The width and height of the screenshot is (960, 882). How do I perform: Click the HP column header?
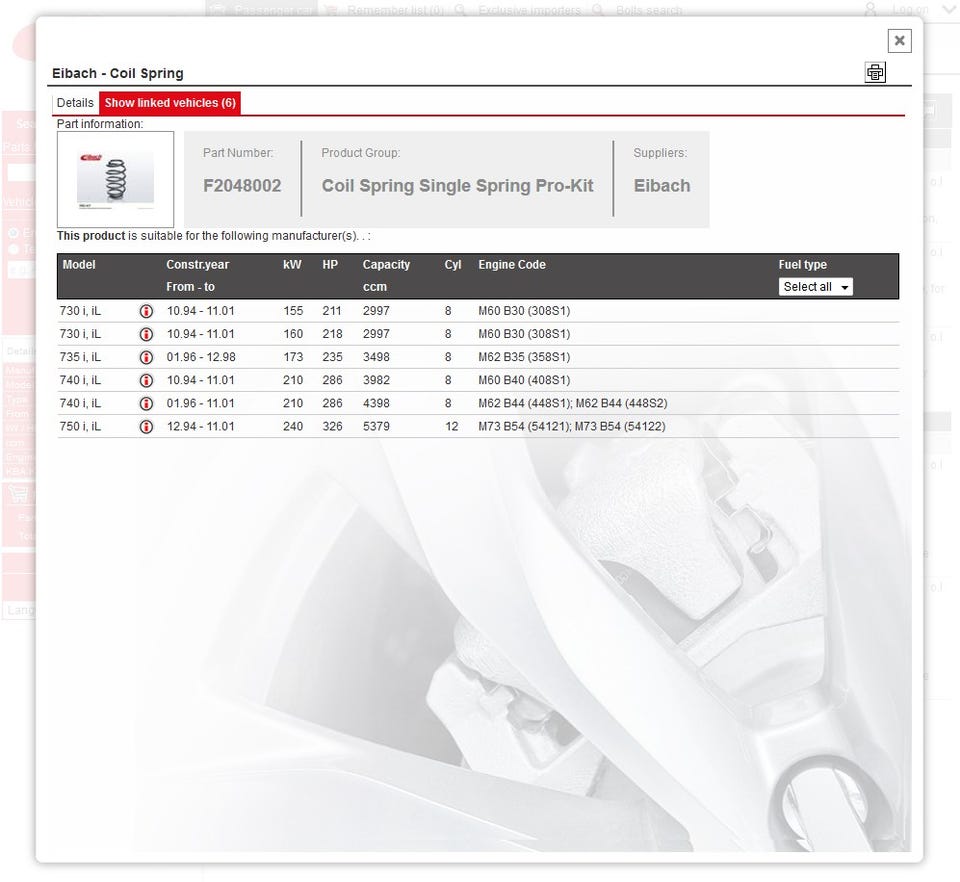coord(330,264)
